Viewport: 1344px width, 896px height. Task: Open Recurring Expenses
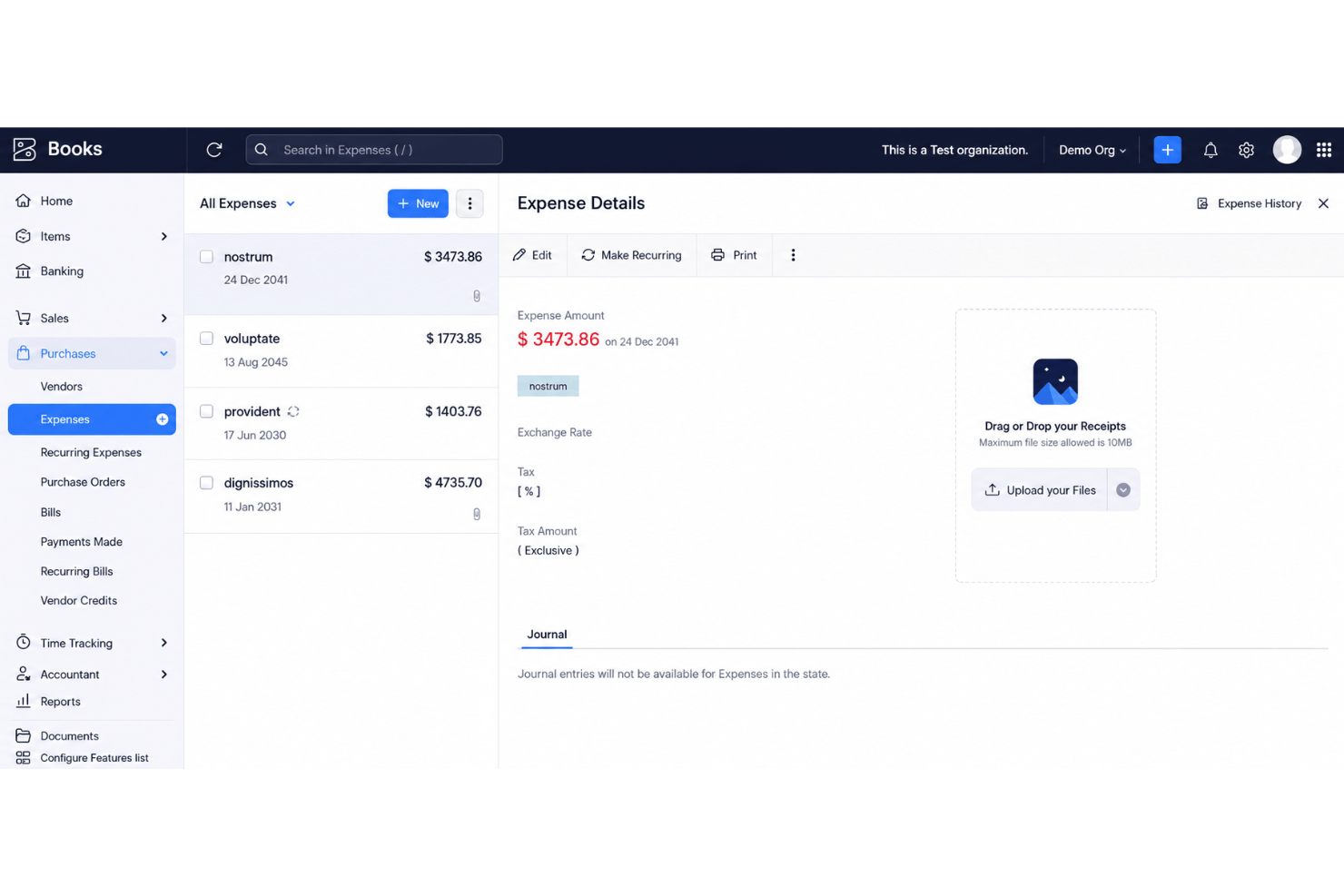tap(91, 452)
